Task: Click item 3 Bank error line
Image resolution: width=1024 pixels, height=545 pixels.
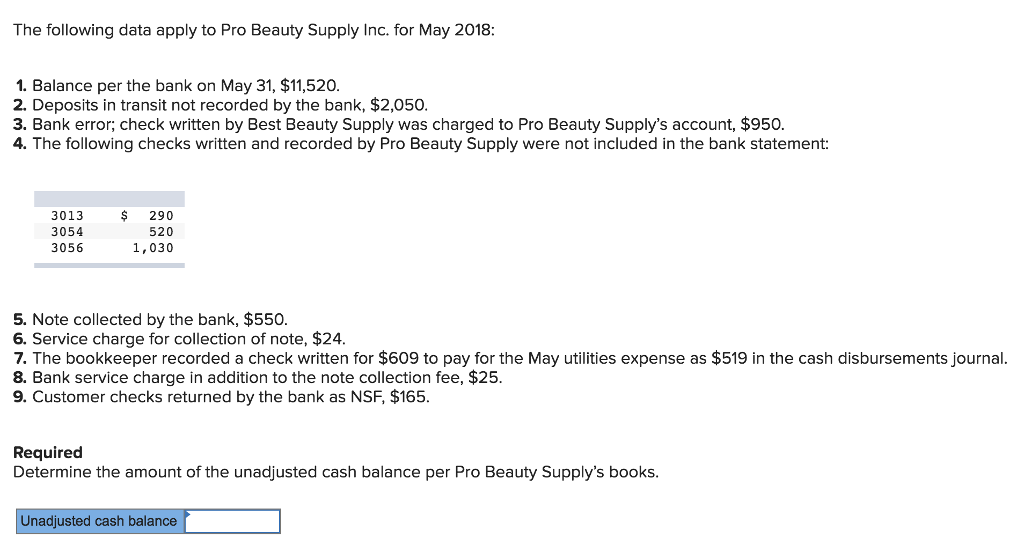Action: point(398,124)
